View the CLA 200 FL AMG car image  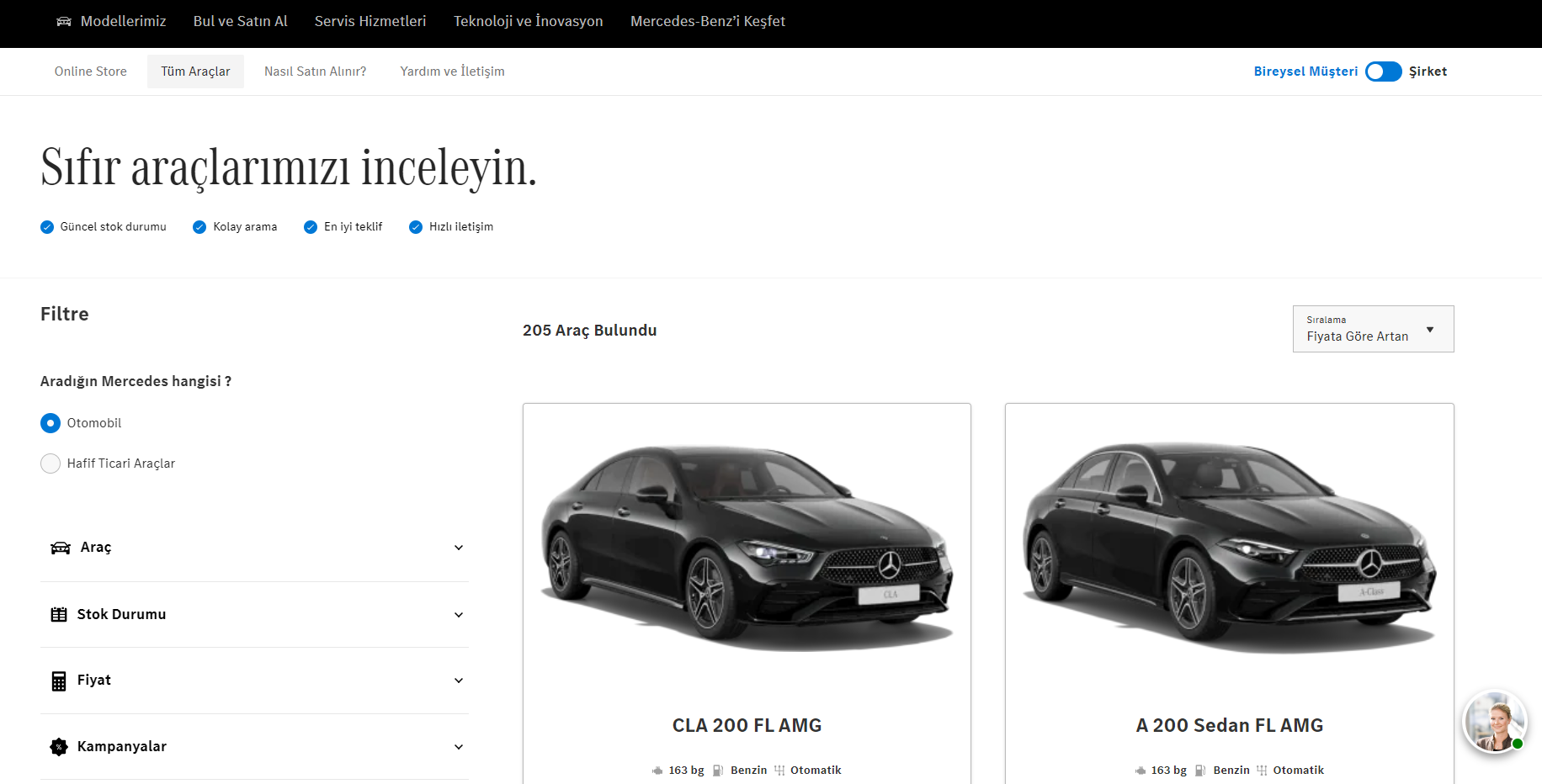(x=747, y=547)
